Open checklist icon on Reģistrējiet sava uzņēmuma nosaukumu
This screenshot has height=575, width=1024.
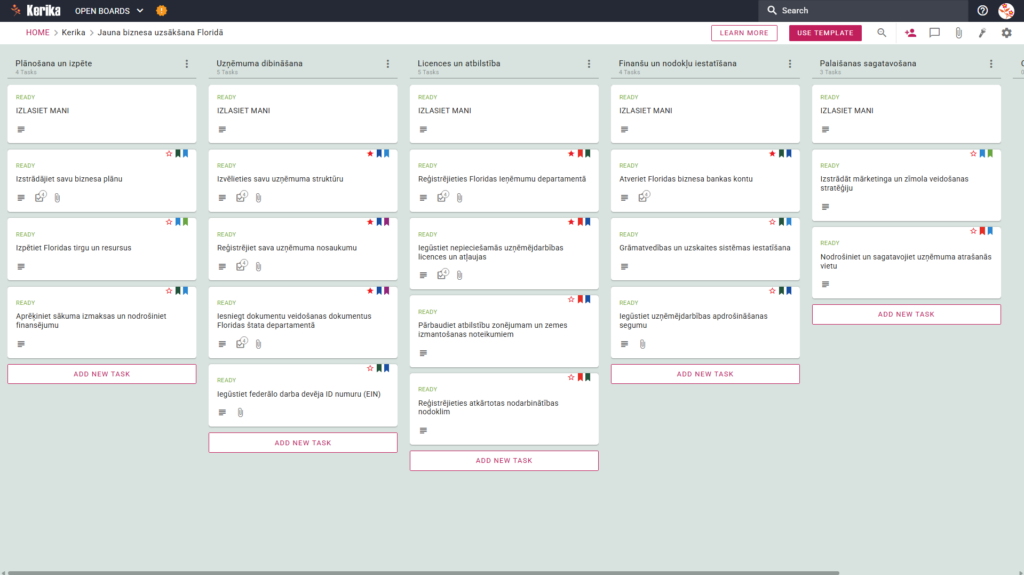242,265
